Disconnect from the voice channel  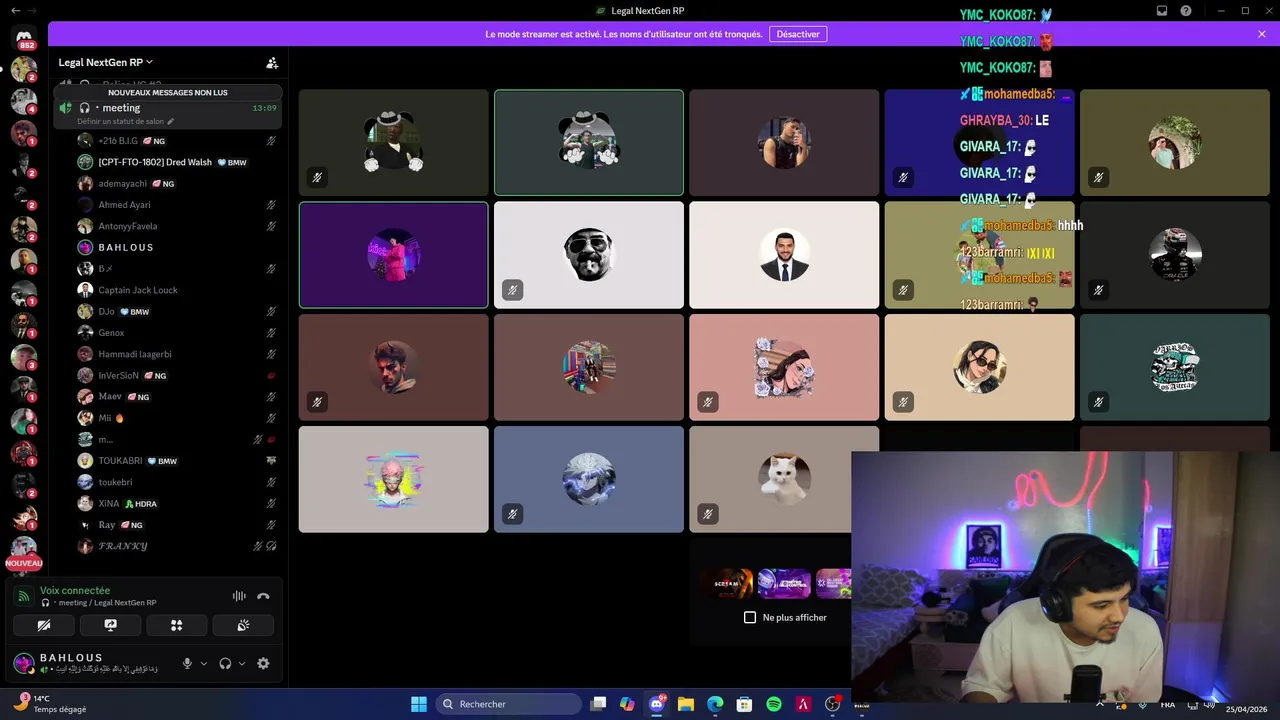coord(263,596)
